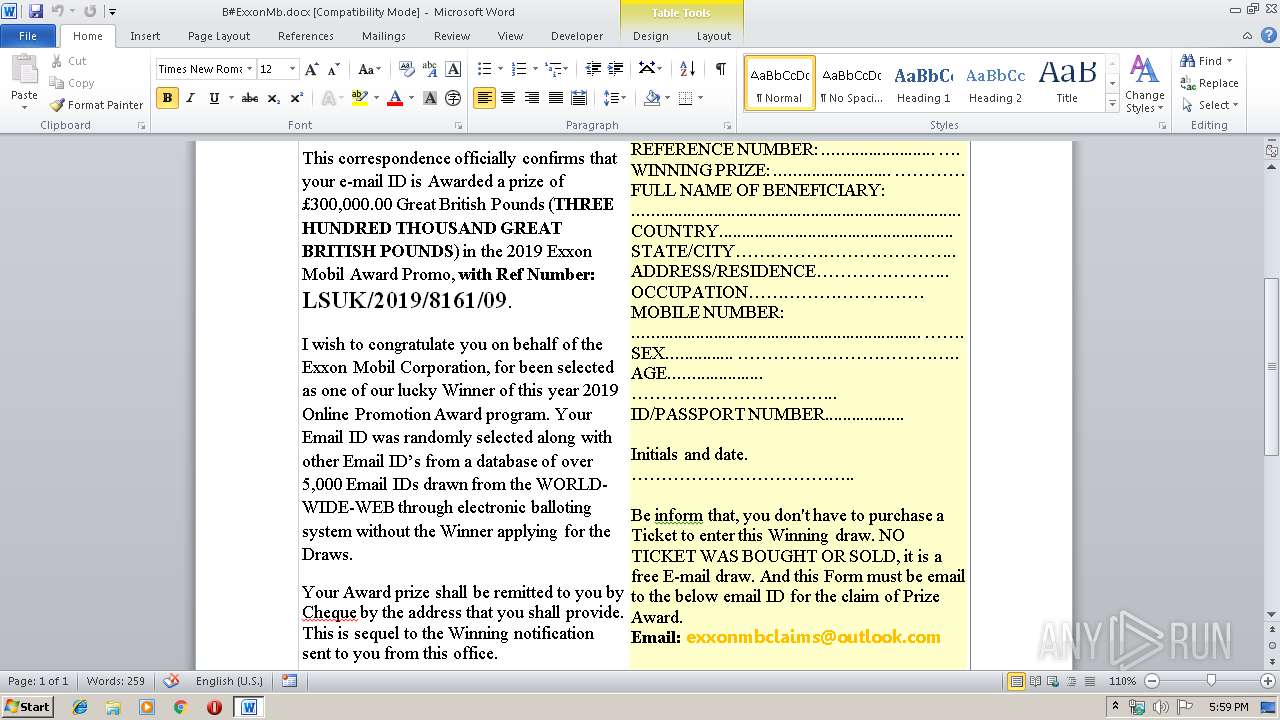Click the Windows Start button
1280x720 pixels.
tap(27, 706)
